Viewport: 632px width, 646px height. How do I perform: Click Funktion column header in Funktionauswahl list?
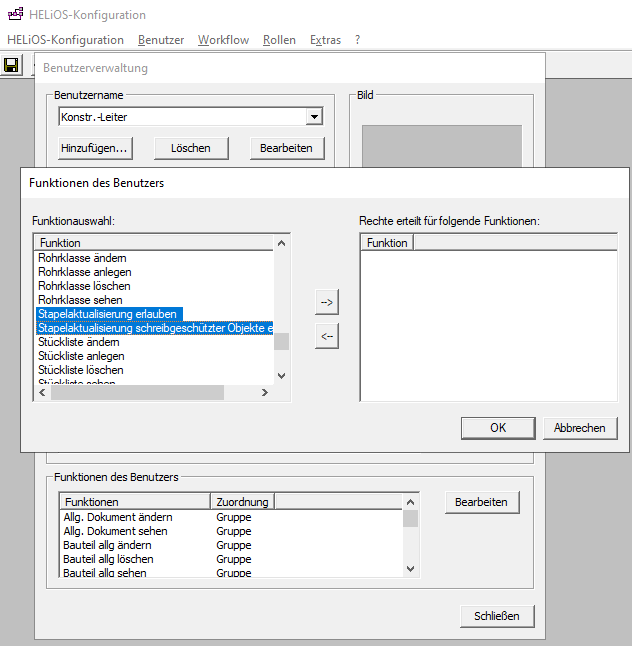pos(154,243)
